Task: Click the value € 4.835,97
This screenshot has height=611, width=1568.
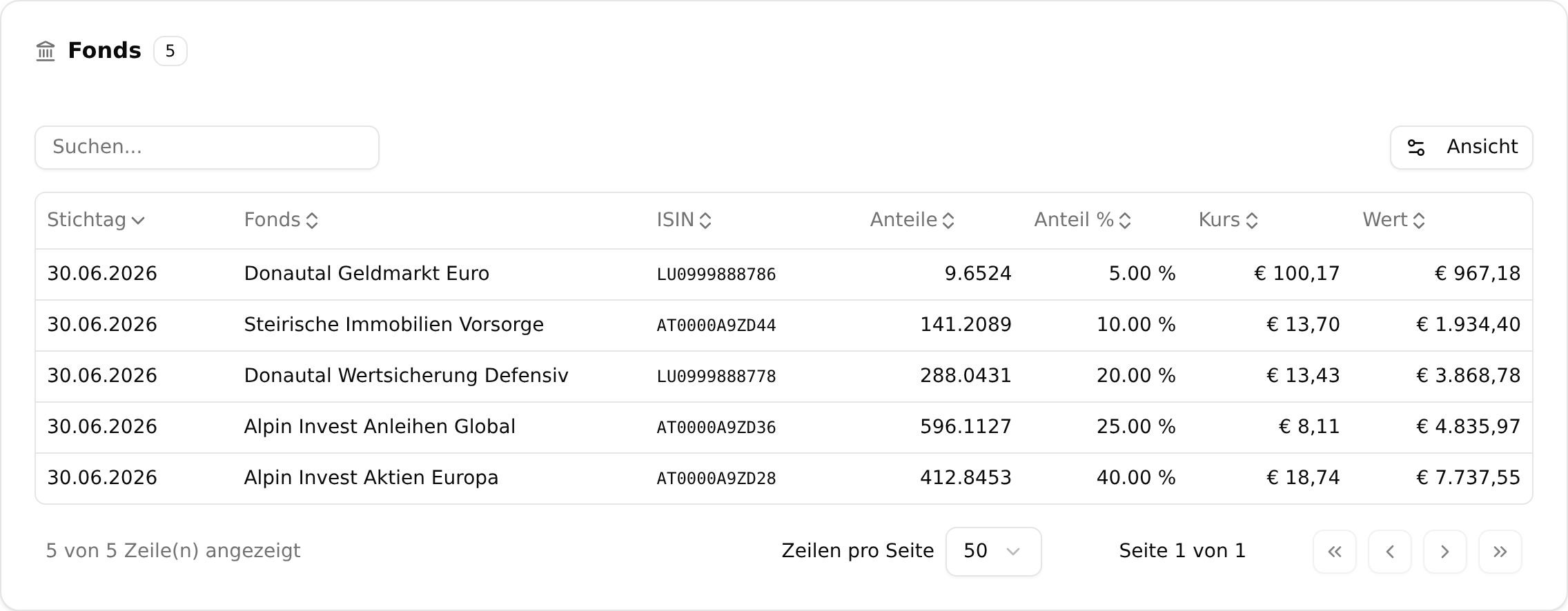Action: tap(1468, 427)
